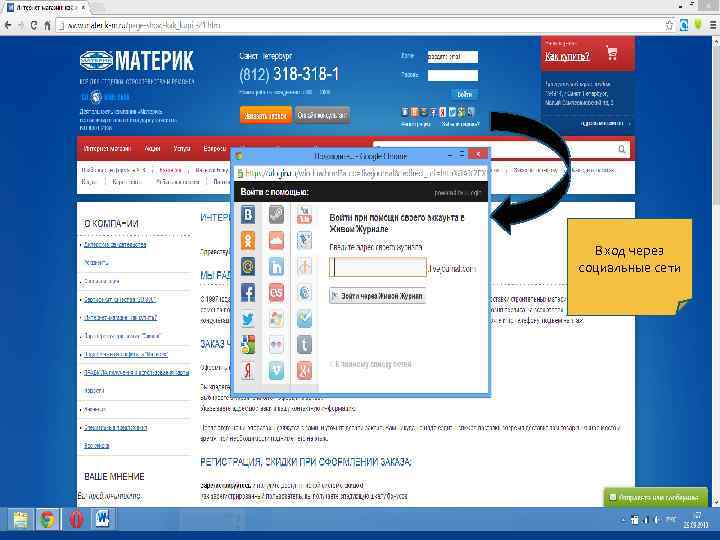Open the Акции menu item
The width and height of the screenshot is (720, 540).
(x=152, y=148)
